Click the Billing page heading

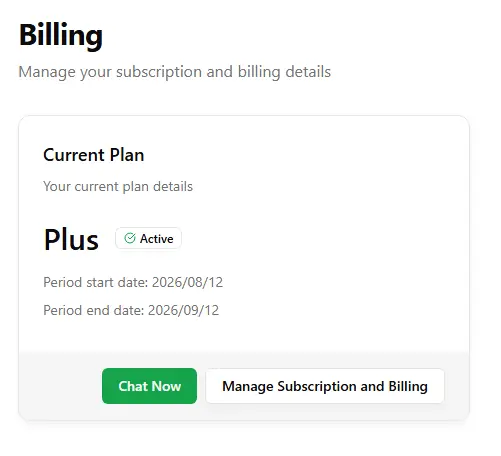[x=61, y=35]
